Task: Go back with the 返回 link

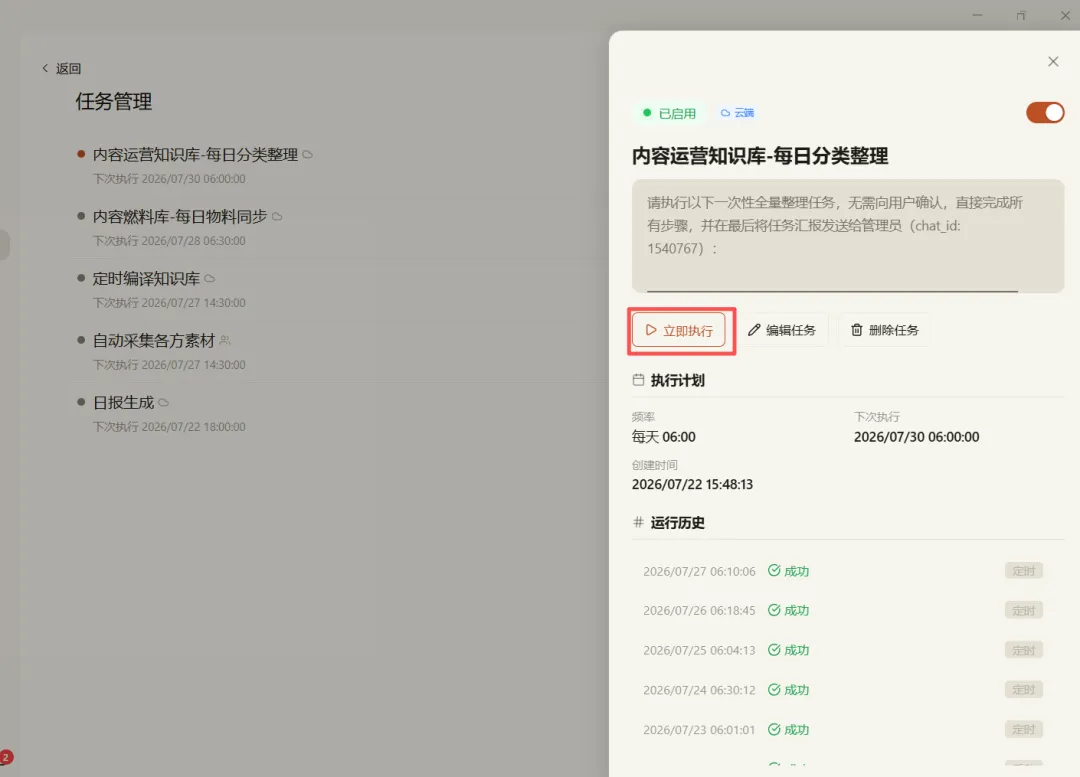Action: click(61, 68)
